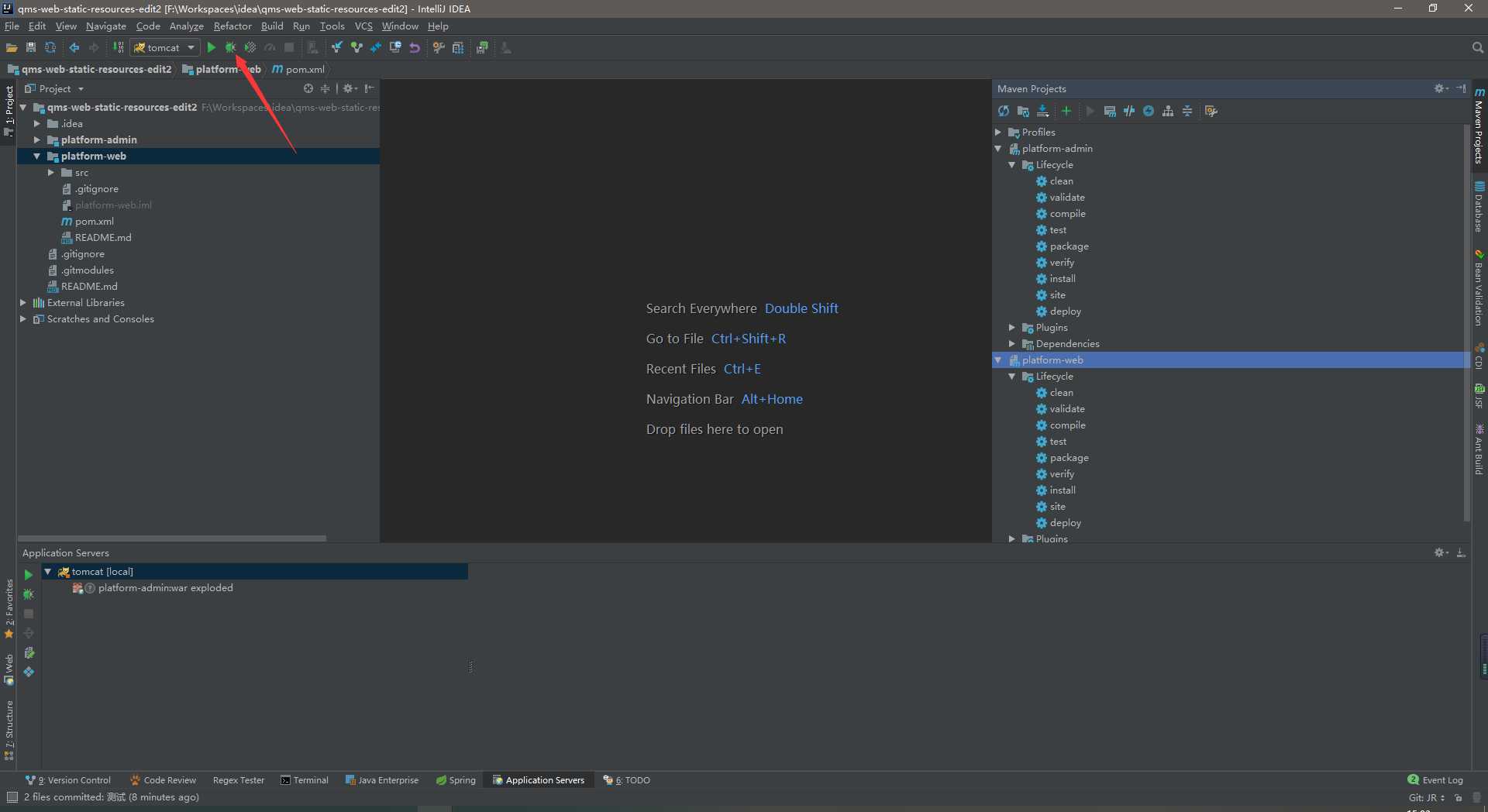Open Database side tool tab
The width and height of the screenshot is (1488, 812).
coord(1479,207)
